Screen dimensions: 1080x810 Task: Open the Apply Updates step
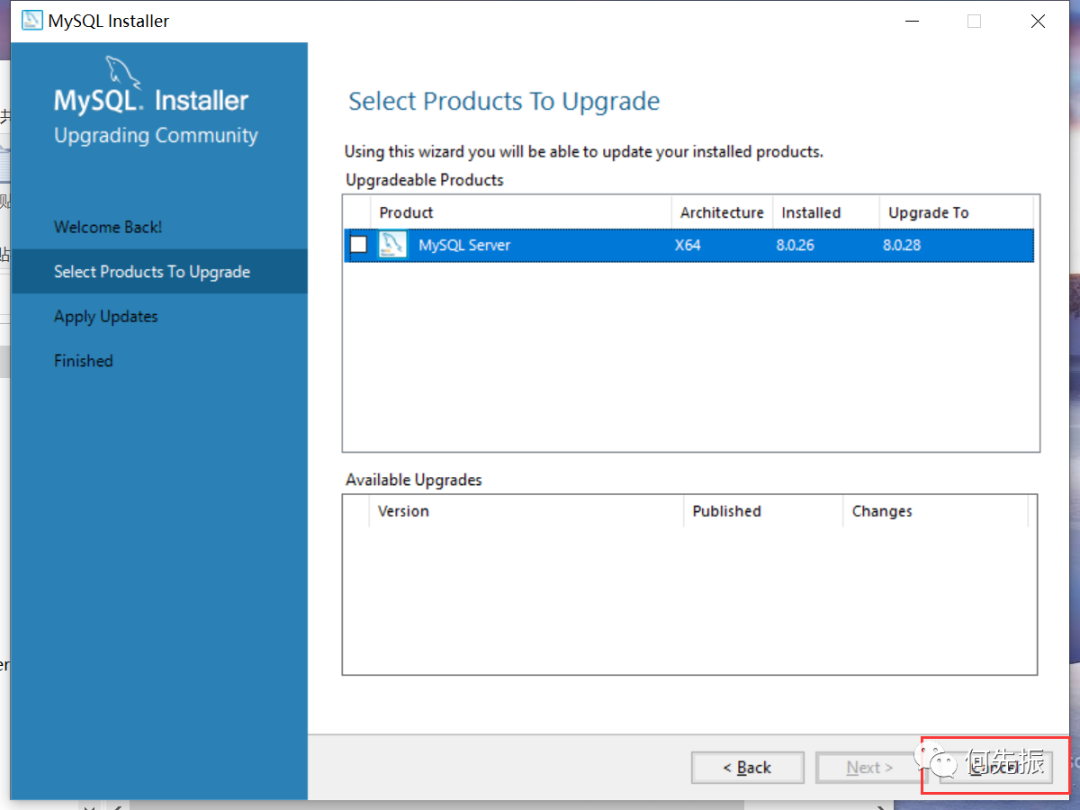106,317
